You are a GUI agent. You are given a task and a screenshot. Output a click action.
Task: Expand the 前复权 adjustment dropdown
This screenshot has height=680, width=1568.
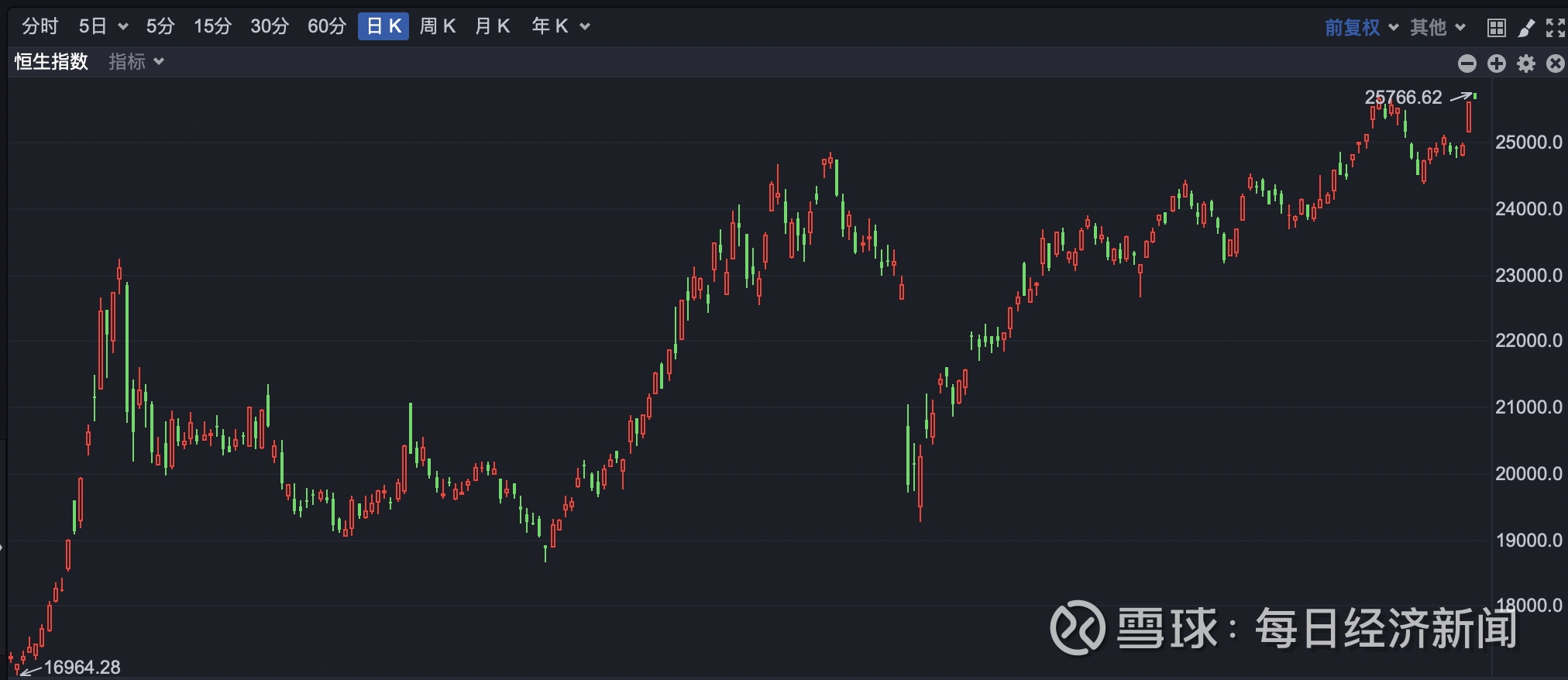pyautogui.click(x=1361, y=27)
